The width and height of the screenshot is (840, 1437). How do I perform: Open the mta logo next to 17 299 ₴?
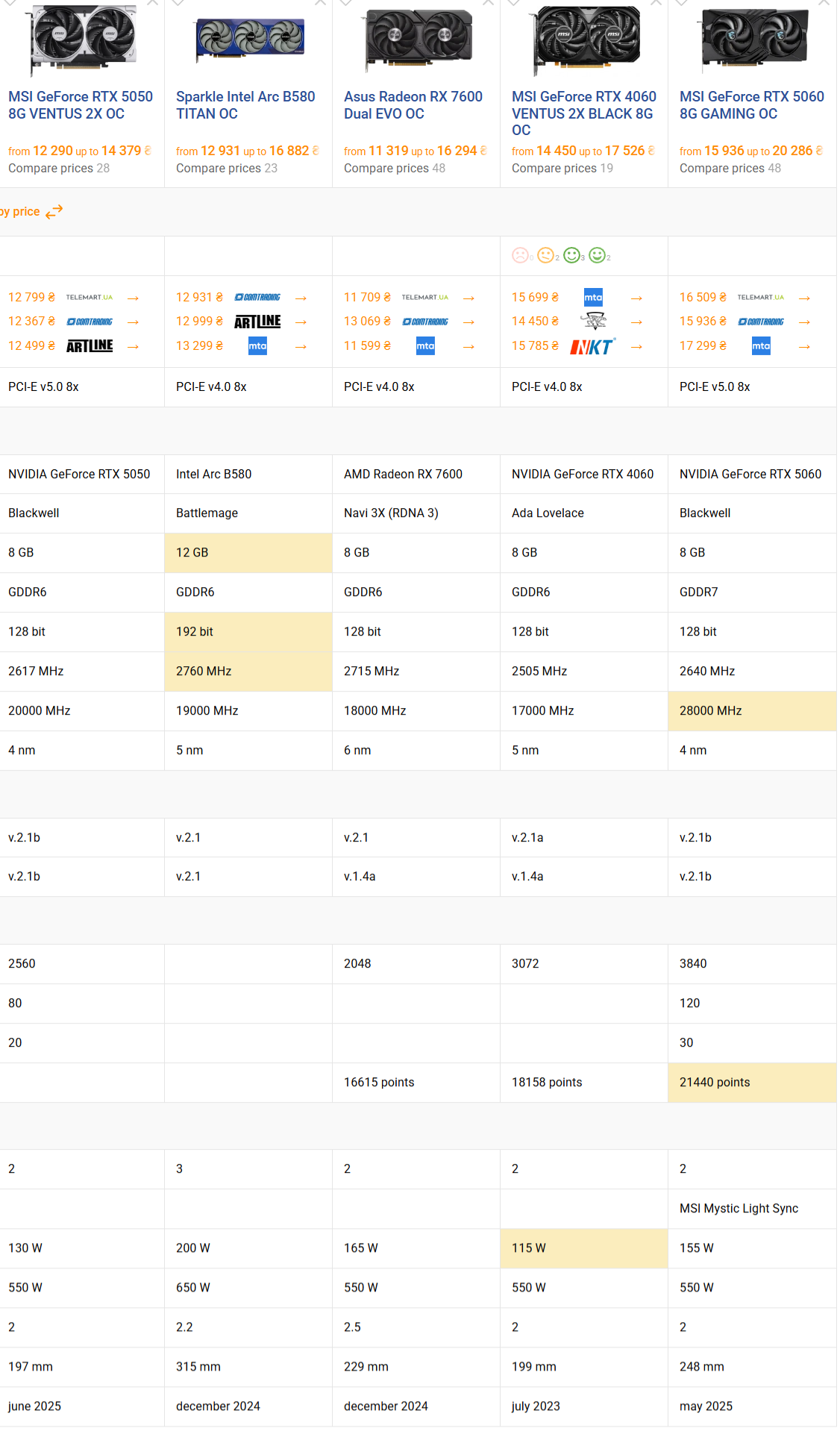[x=761, y=346]
